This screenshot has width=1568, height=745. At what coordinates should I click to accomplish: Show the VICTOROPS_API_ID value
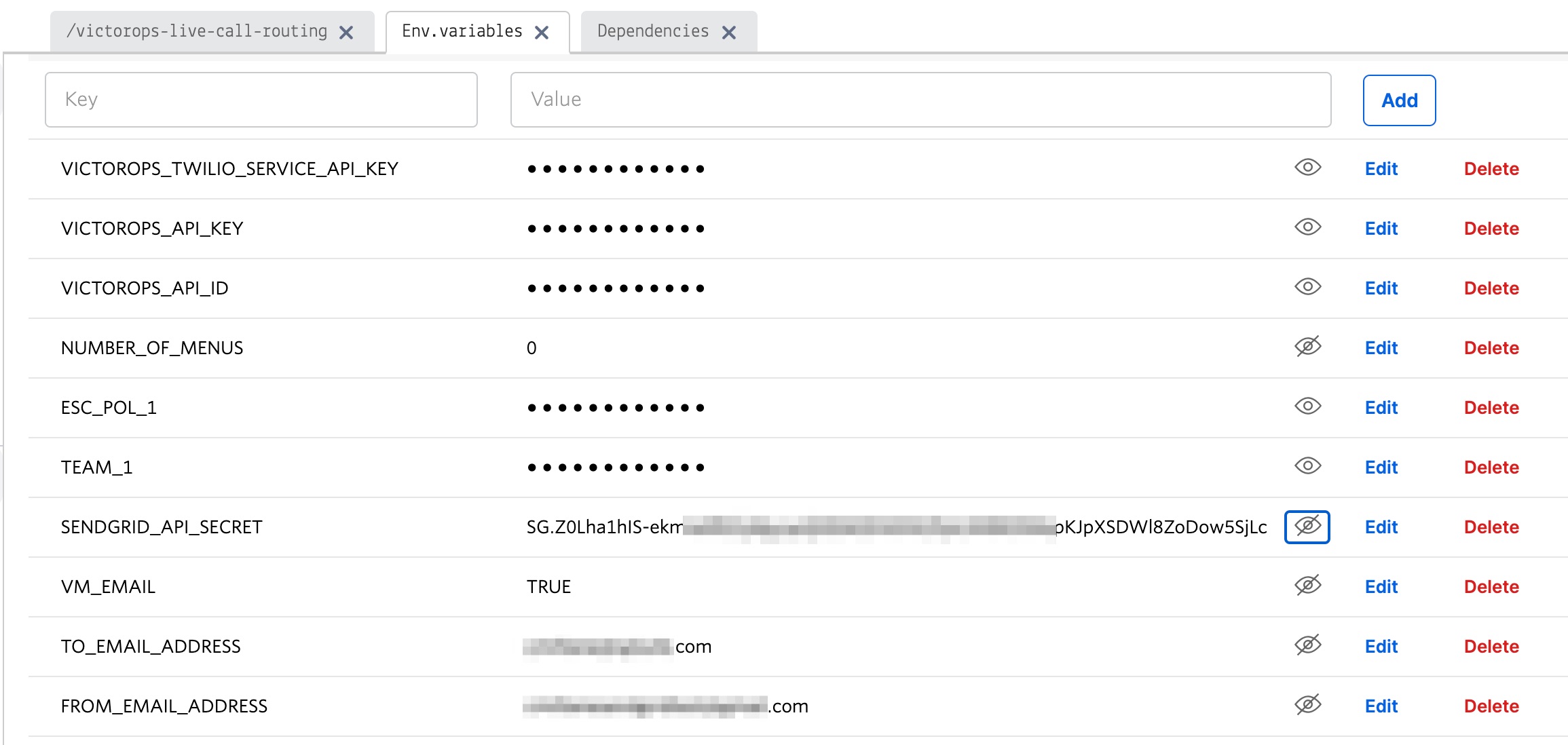pos(1307,288)
